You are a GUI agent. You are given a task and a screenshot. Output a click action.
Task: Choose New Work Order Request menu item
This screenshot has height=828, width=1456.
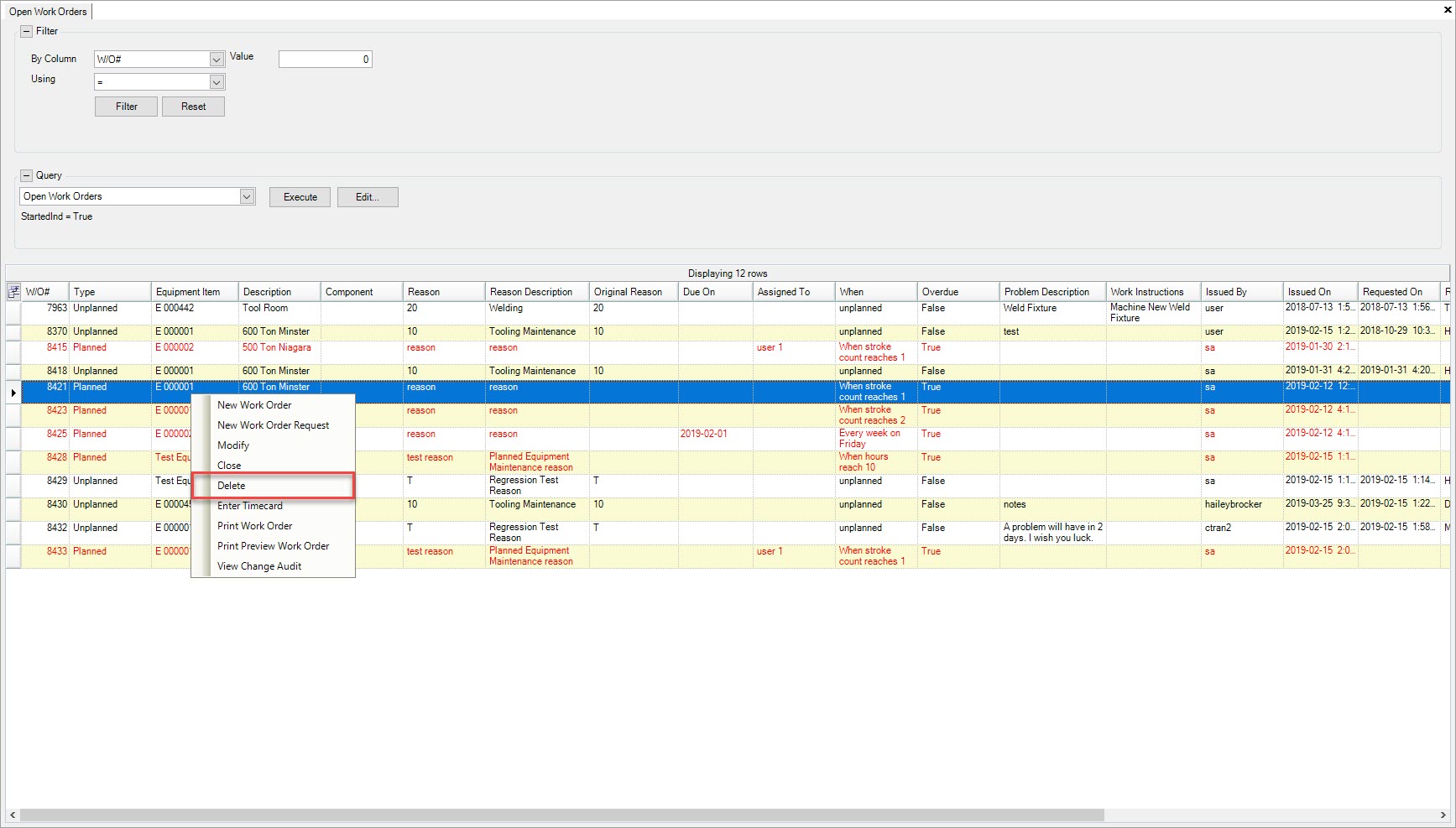tap(274, 425)
